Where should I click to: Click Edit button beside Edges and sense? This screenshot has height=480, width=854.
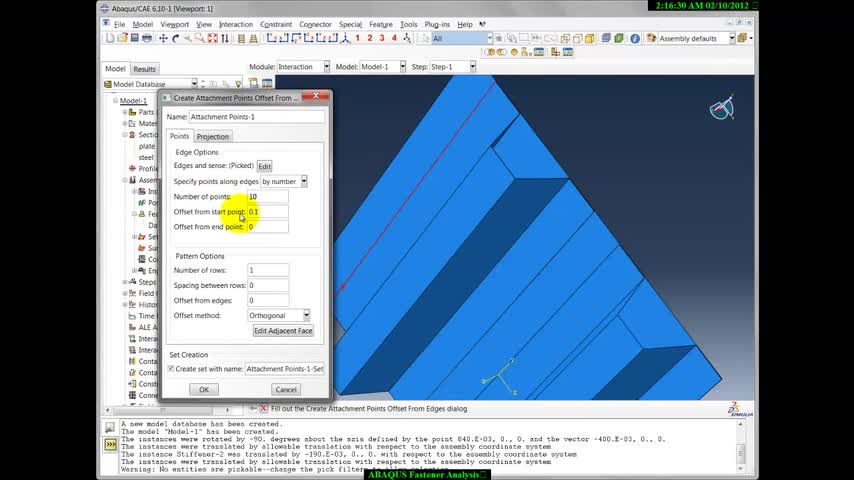click(264, 166)
